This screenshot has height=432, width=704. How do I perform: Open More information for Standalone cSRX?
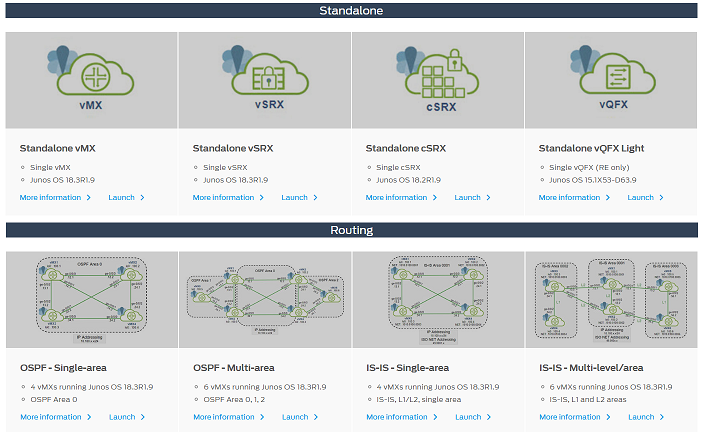[x=401, y=198]
